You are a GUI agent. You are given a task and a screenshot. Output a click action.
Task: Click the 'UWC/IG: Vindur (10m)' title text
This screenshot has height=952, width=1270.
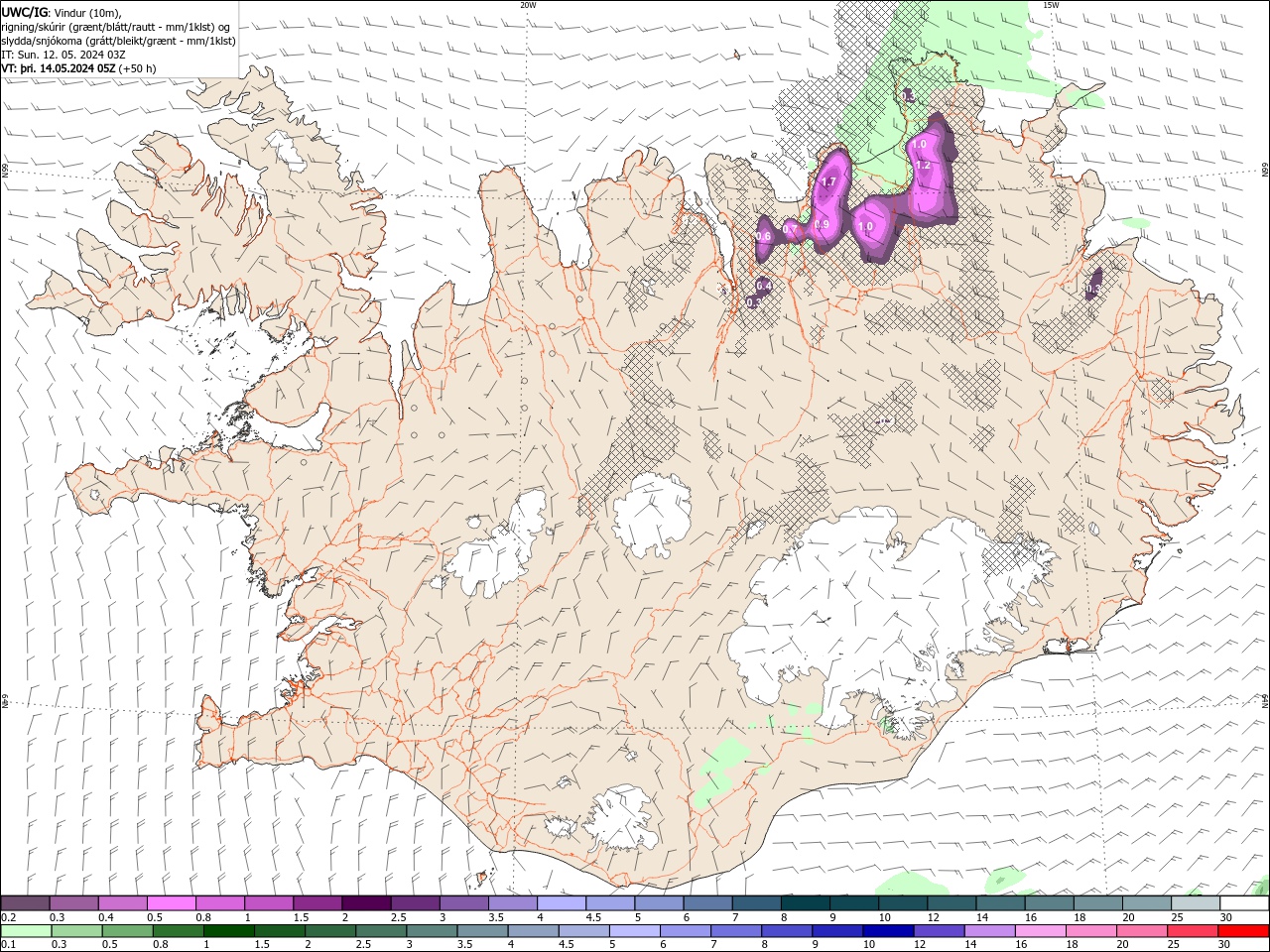coord(60,12)
